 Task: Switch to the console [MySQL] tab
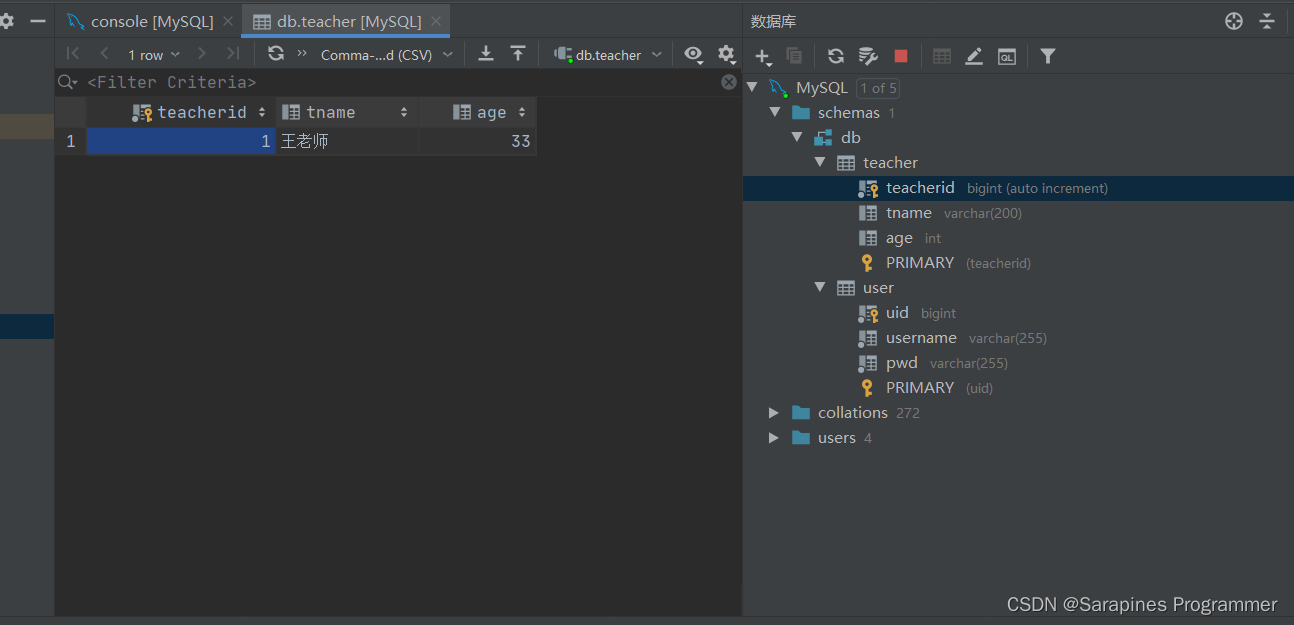(x=152, y=21)
